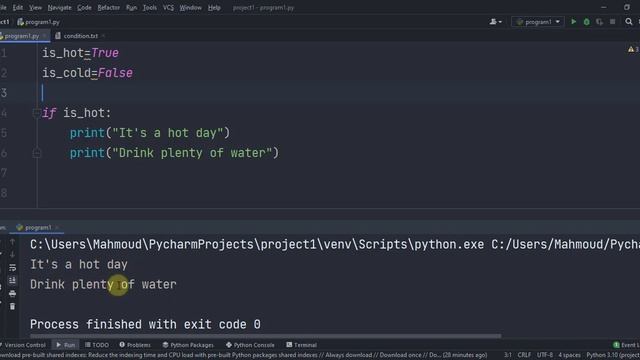Click "Drink plenty of water" print statement code
The image size is (640, 360).
coord(174,153)
